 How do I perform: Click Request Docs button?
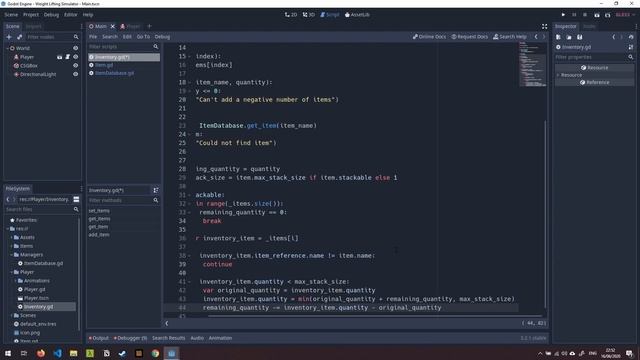coord(469,37)
